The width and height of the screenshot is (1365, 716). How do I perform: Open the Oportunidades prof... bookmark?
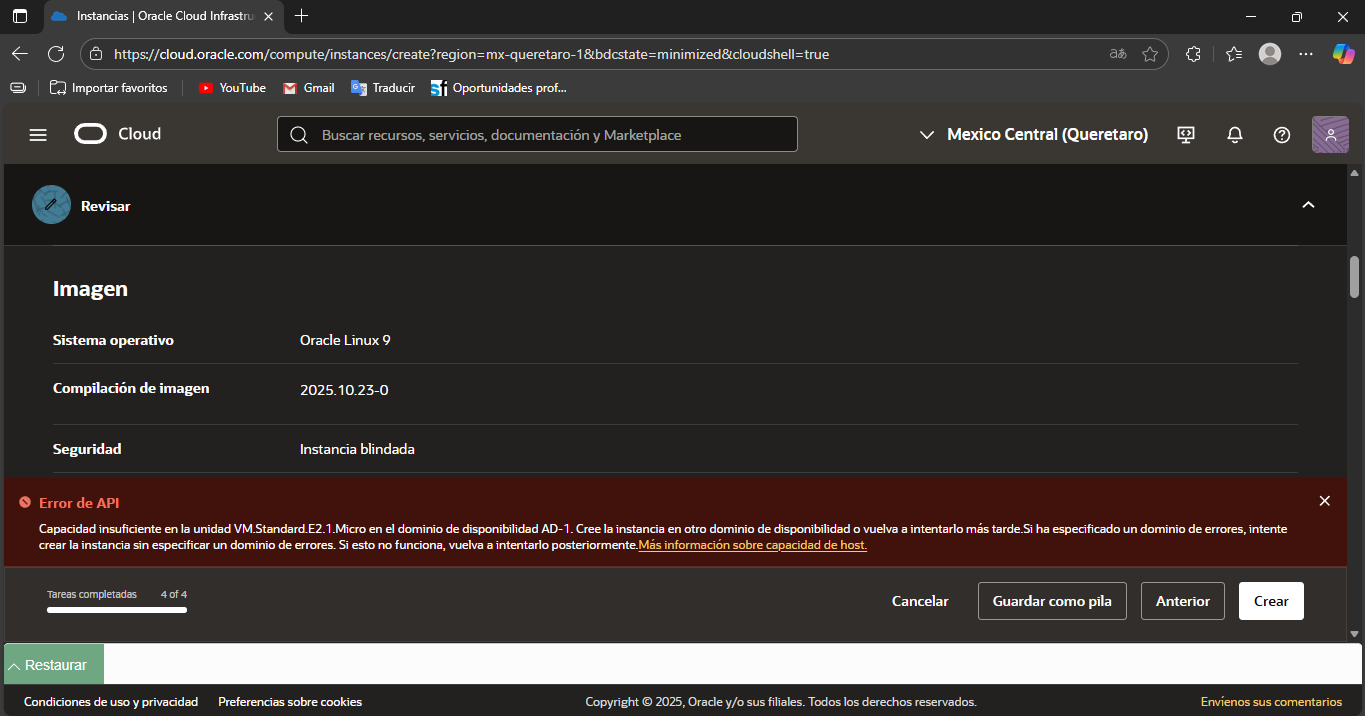(x=498, y=88)
